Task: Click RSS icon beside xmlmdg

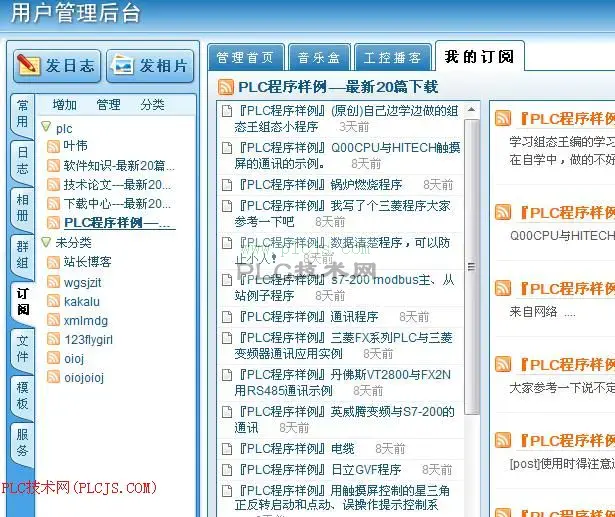Action: tap(53, 320)
